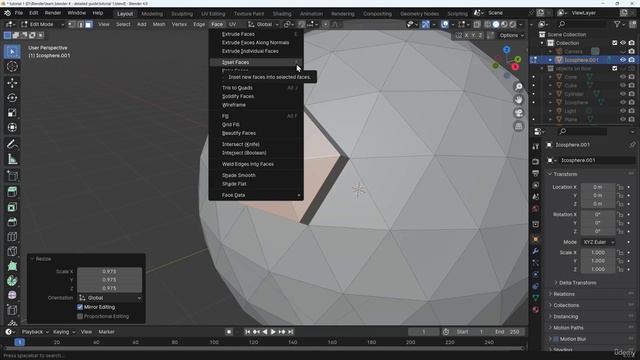The image size is (640, 360).
Task: Adjust the Scale X 1.000 property field
Action: coord(598,253)
